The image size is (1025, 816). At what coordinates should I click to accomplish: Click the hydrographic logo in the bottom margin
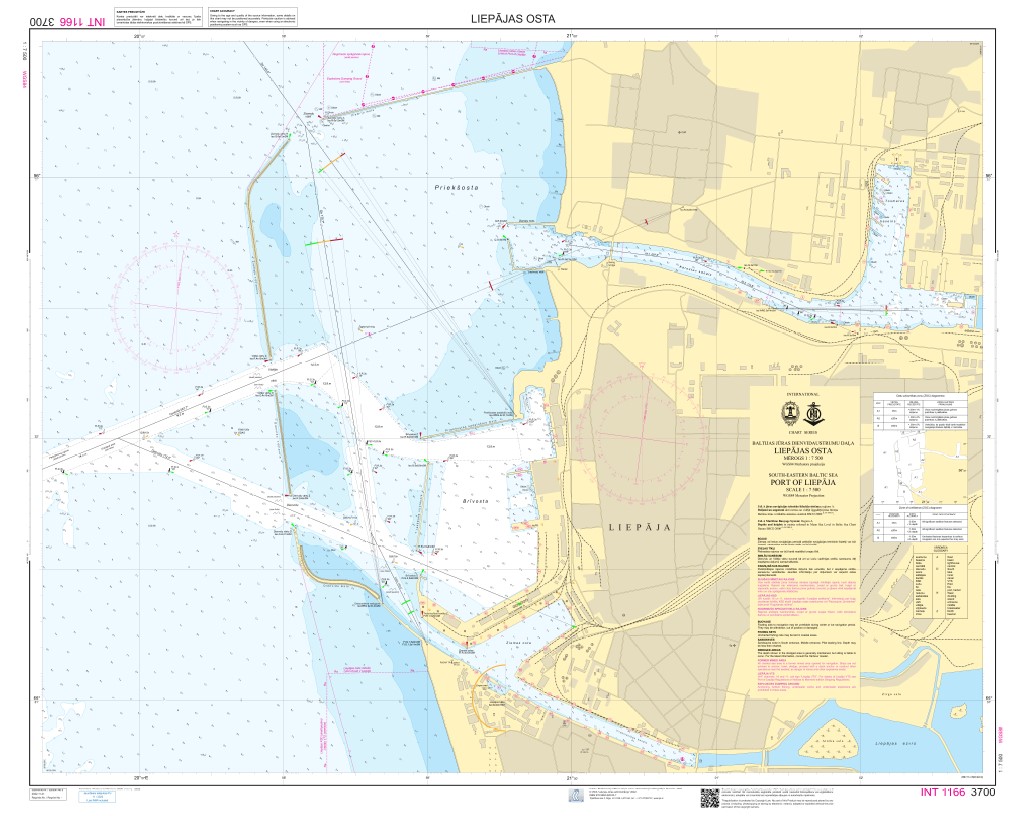(x=576, y=797)
